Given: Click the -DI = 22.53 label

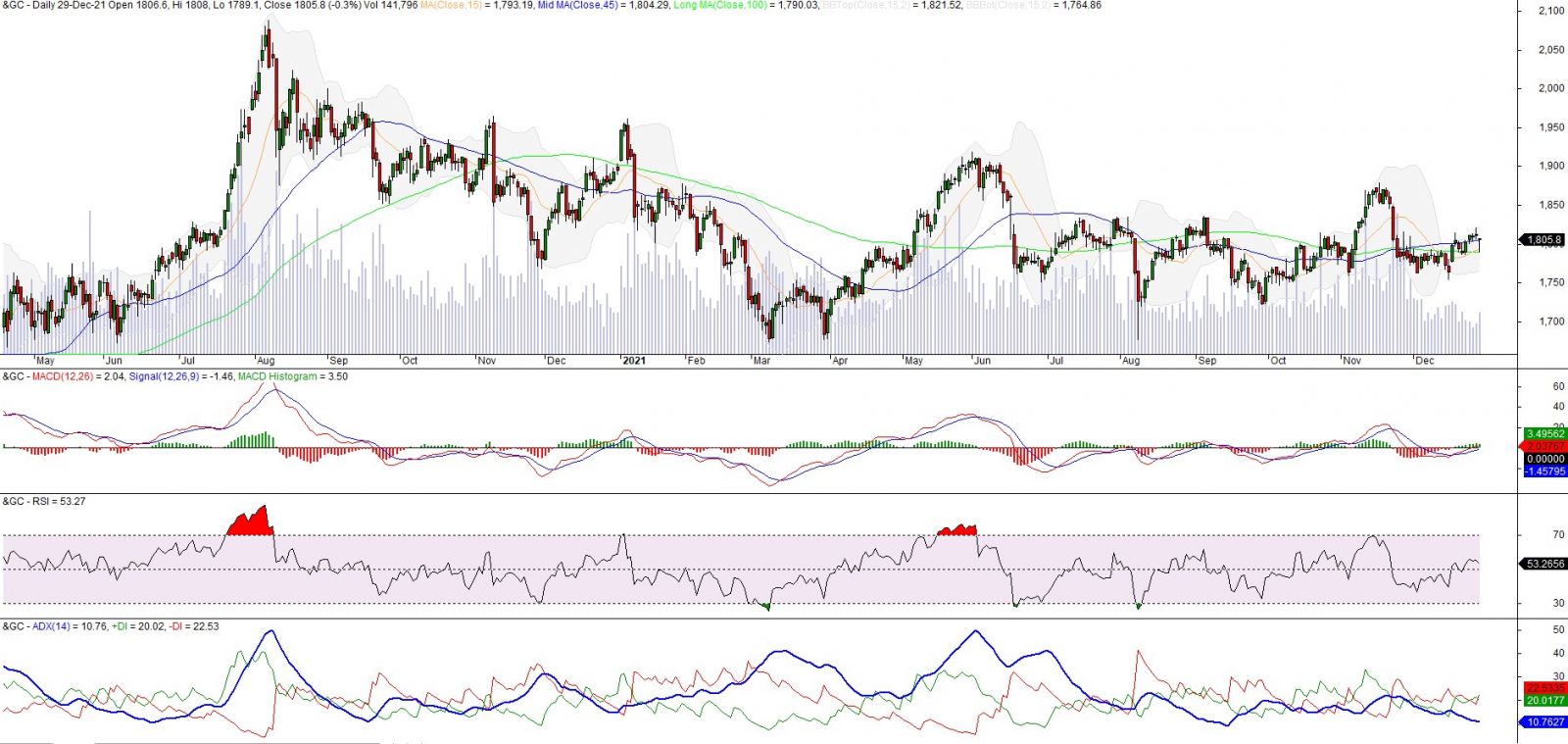Looking at the screenshot, I should coord(194,626).
